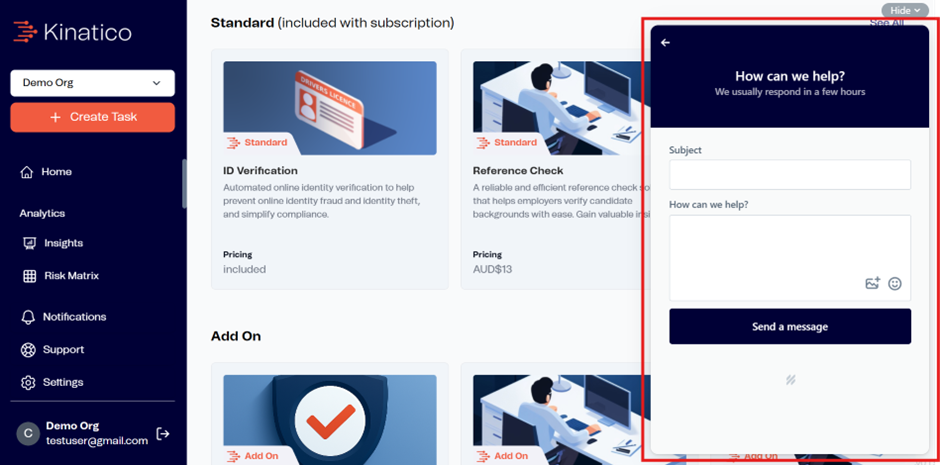
Task: Click the Insights chart icon
Action: (29, 243)
